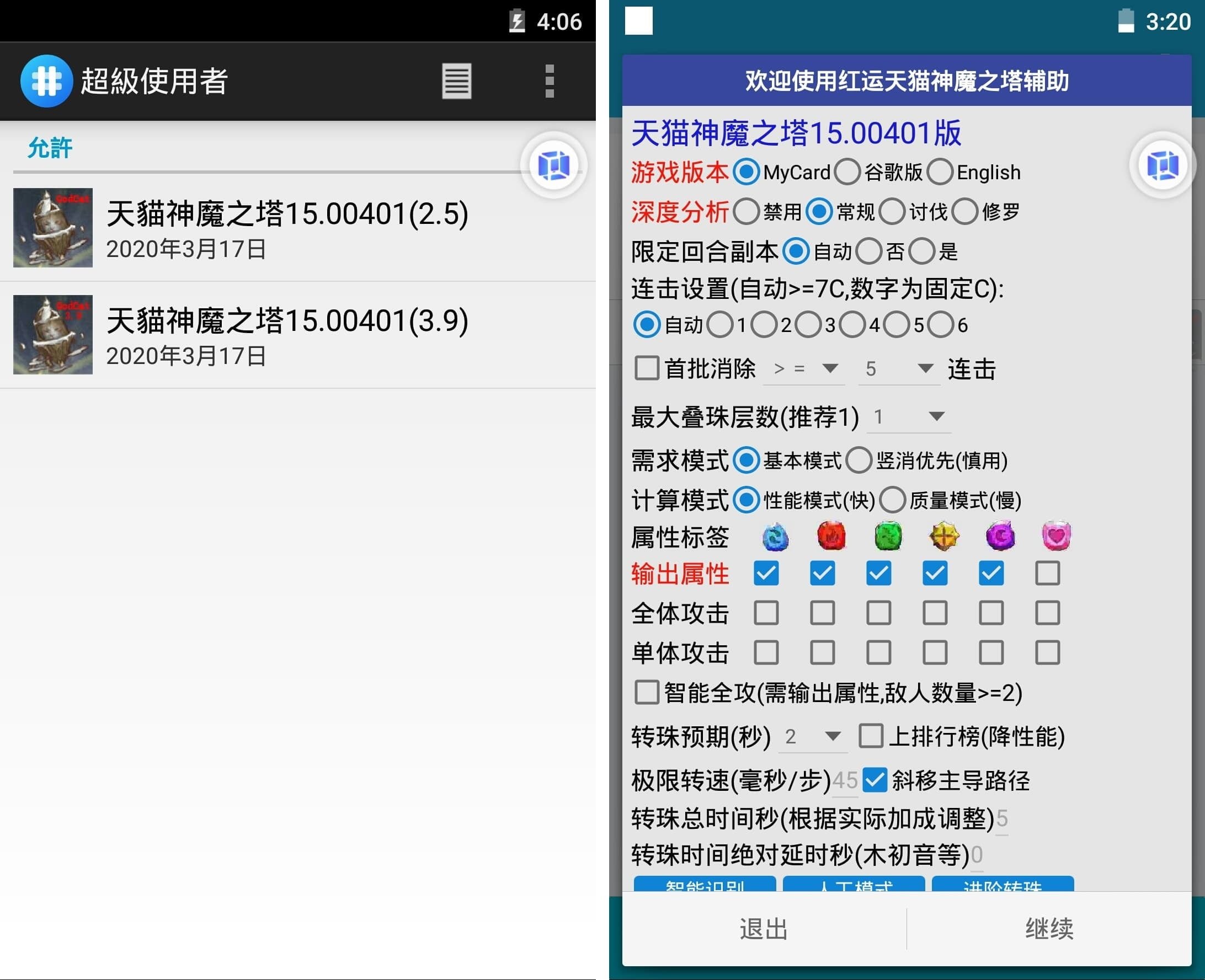Tap the floating cube icon on SuperSU screen
This screenshot has height=980, width=1205.
pos(554,165)
